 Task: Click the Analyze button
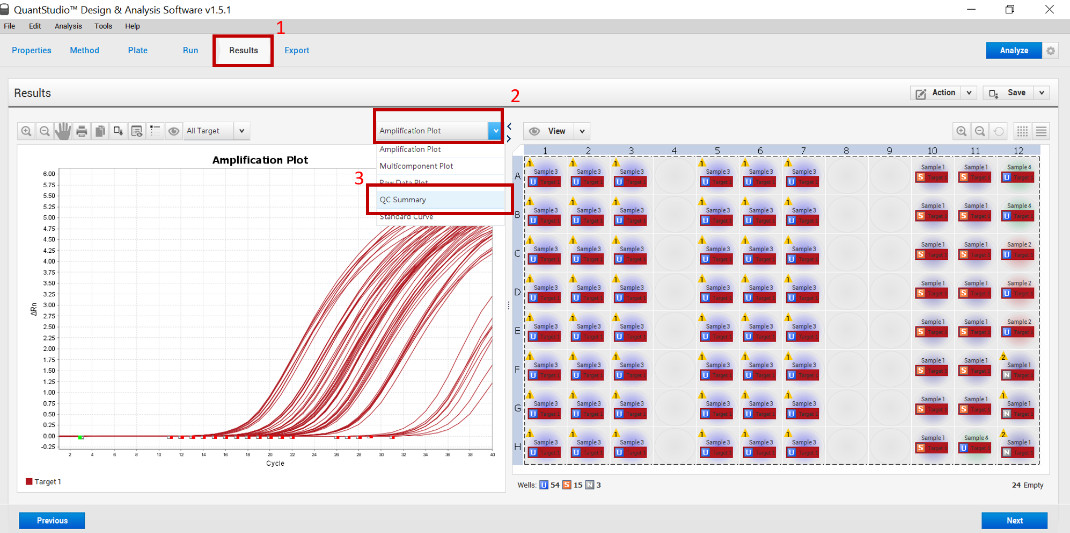[x=1013, y=51]
